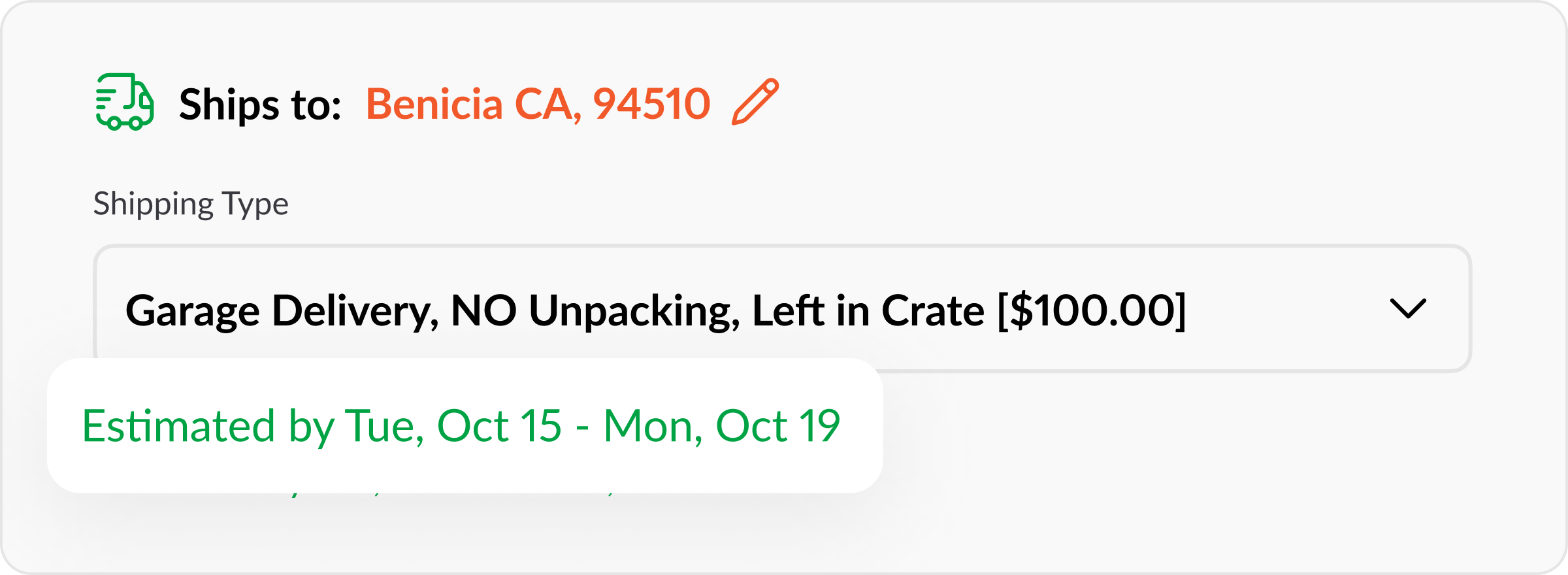
Task: Click the 94510 zip code text
Action: pyautogui.click(x=651, y=104)
